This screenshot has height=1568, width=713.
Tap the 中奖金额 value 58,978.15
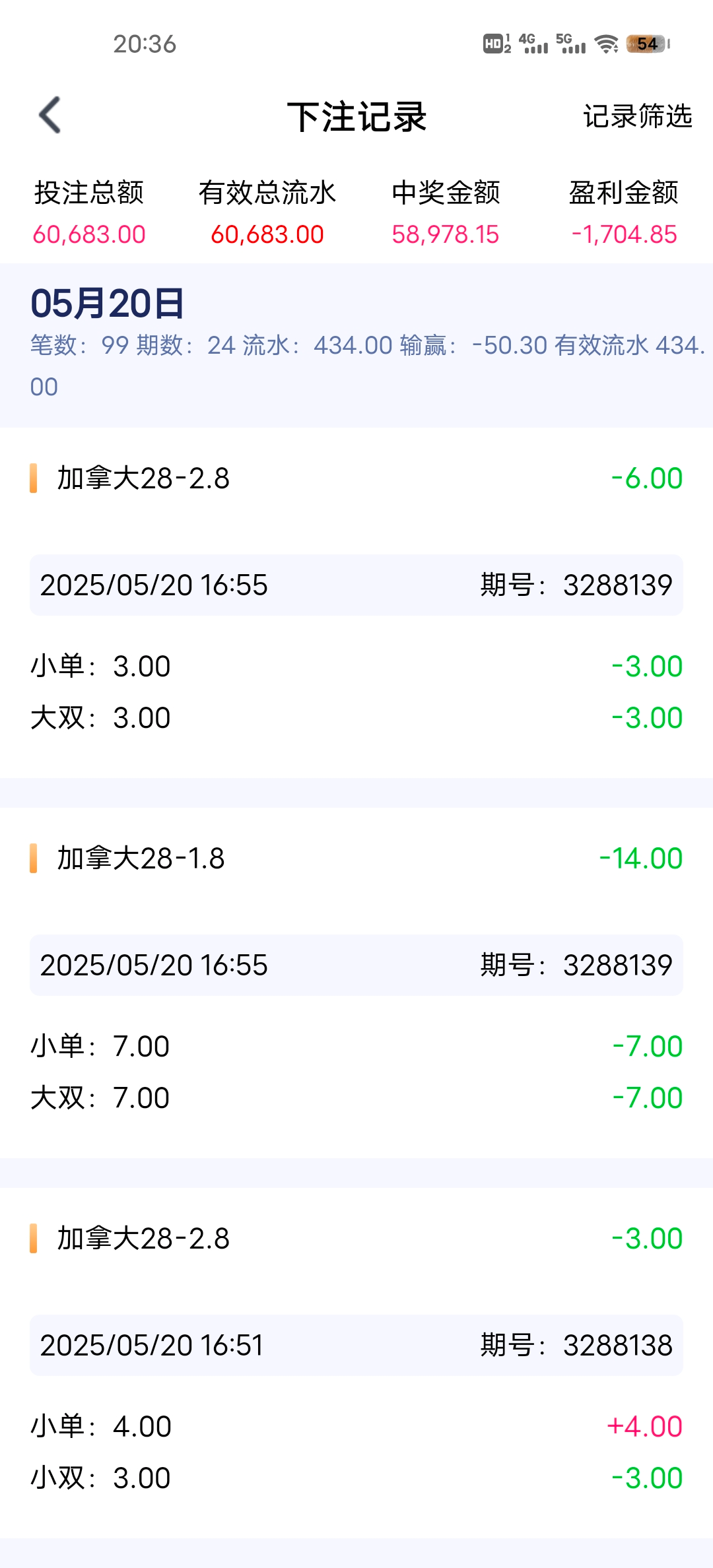click(446, 234)
